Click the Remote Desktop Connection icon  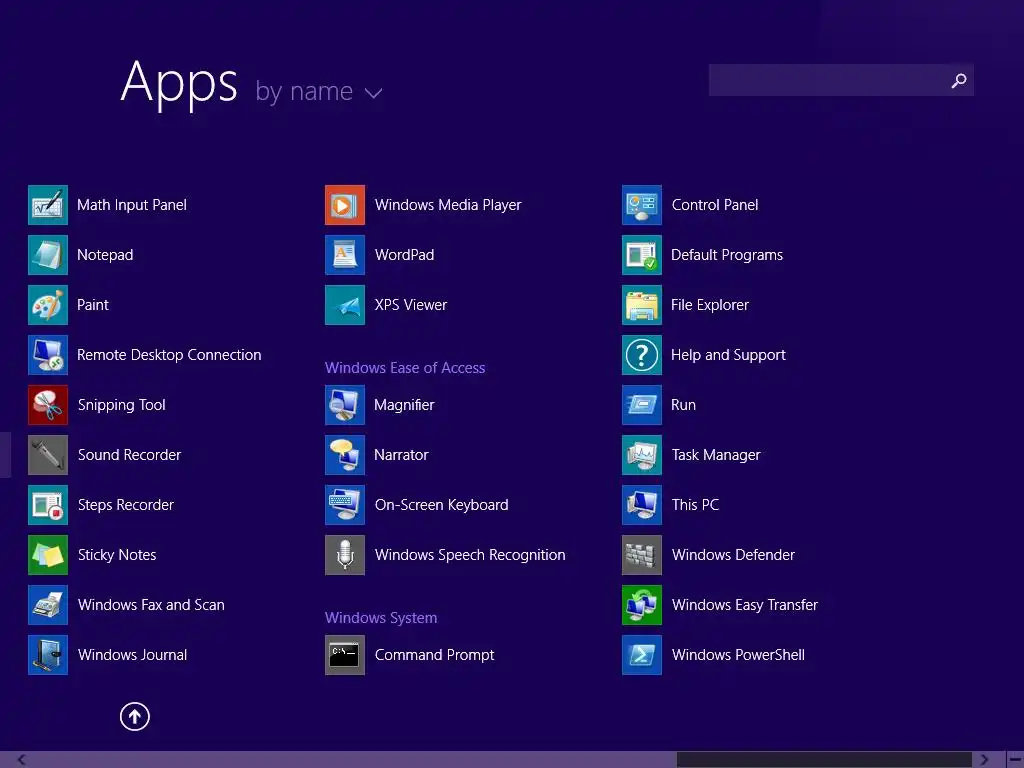pos(48,355)
